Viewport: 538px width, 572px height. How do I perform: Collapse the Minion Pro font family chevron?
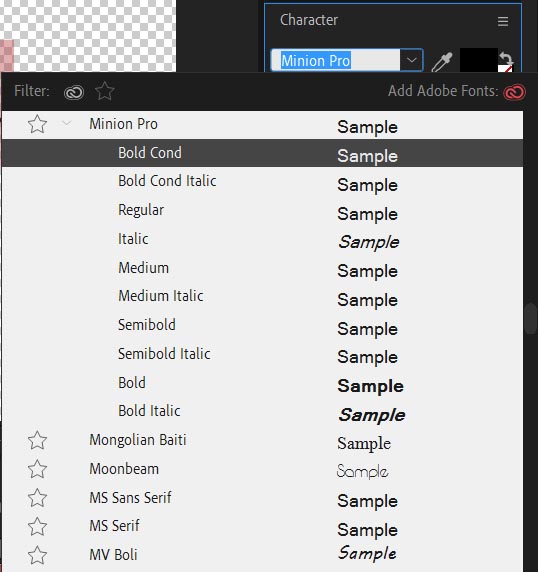point(66,123)
